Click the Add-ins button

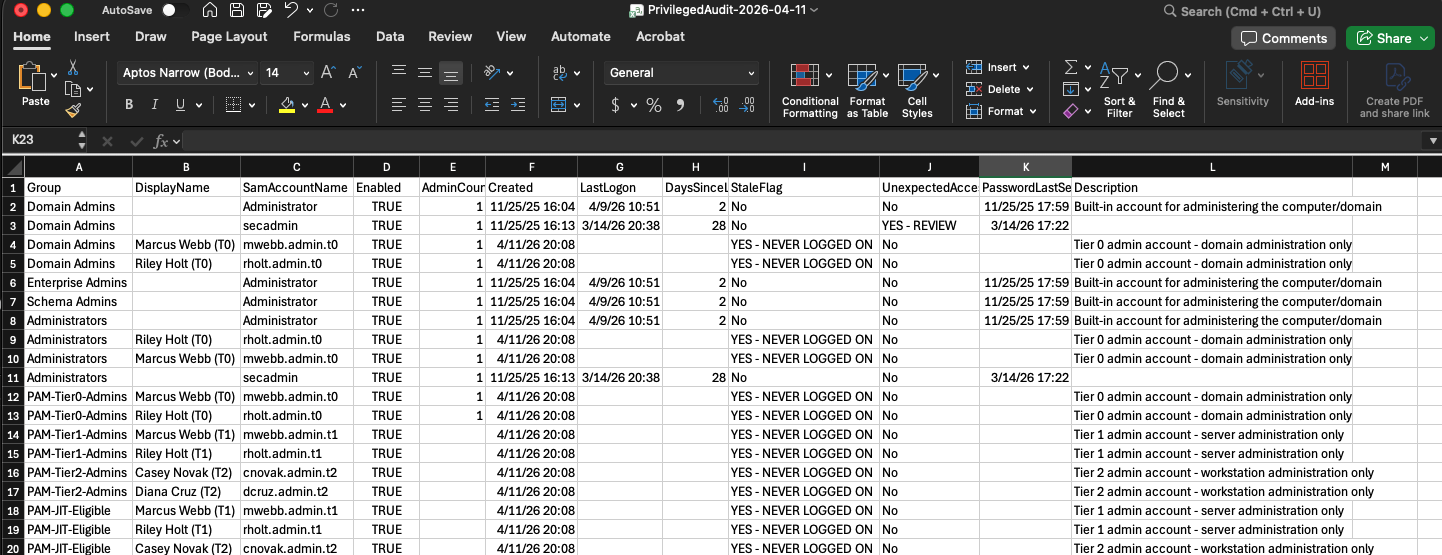1314,85
